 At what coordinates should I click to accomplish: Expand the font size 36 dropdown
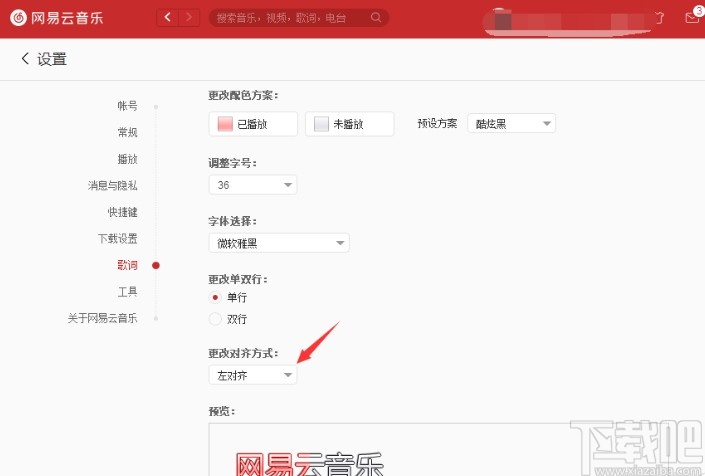pos(253,185)
